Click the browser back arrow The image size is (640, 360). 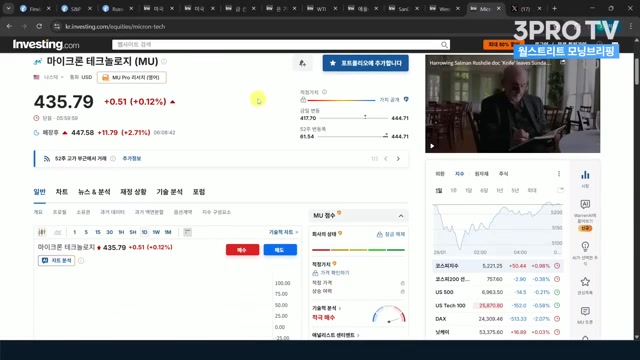(9, 27)
